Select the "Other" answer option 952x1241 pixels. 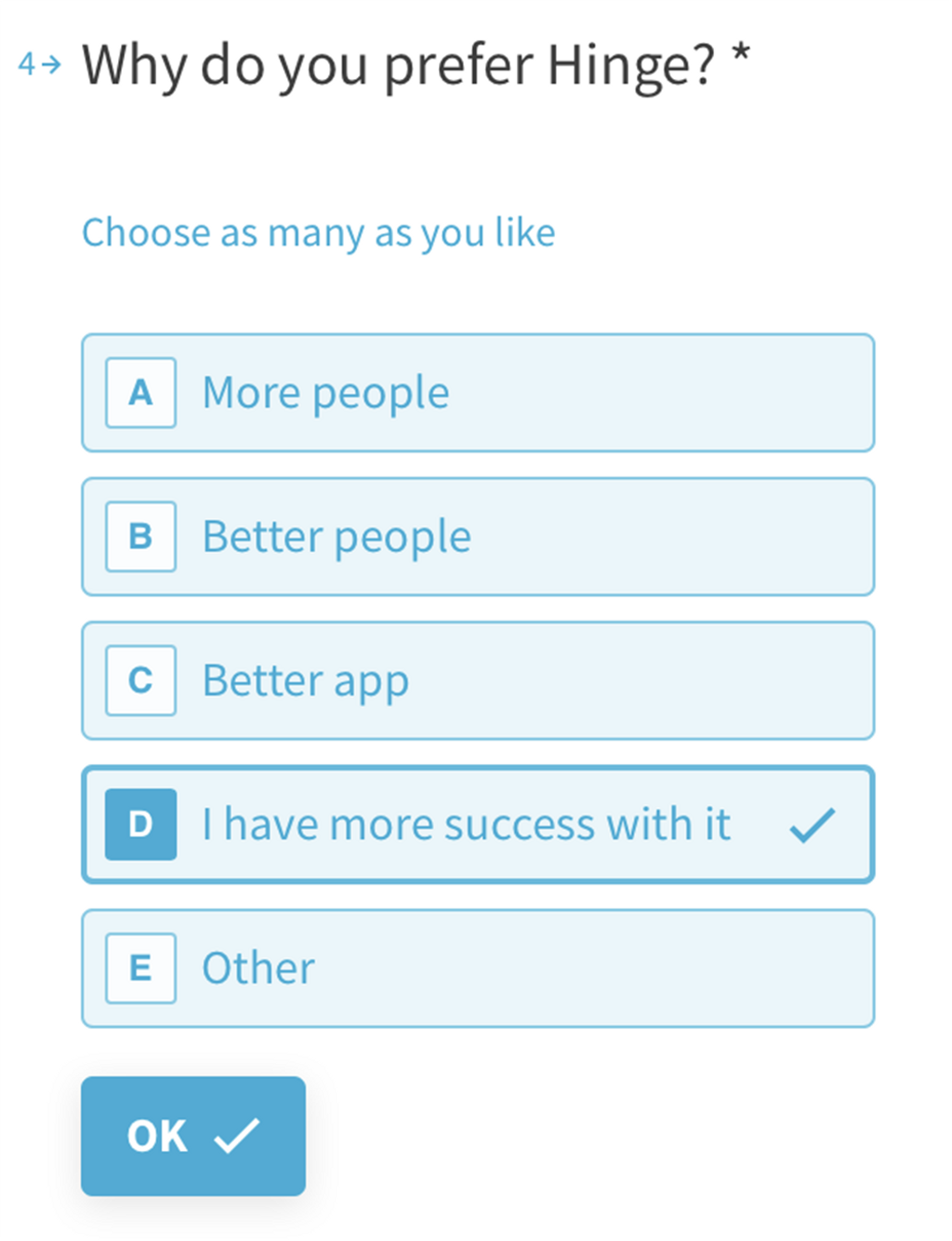(x=477, y=969)
